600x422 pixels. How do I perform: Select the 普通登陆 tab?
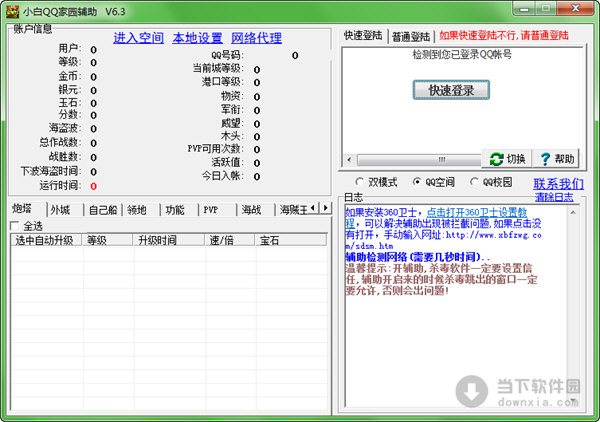click(411, 37)
